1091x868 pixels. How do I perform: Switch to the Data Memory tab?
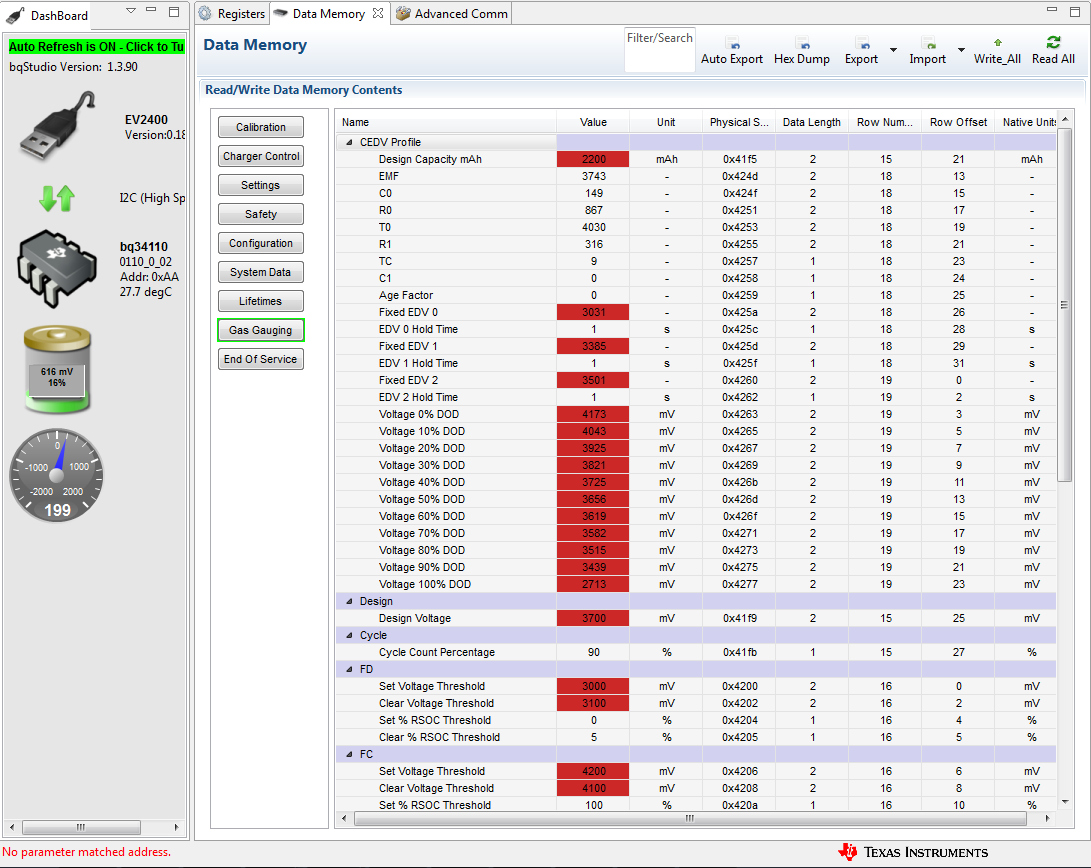(328, 13)
